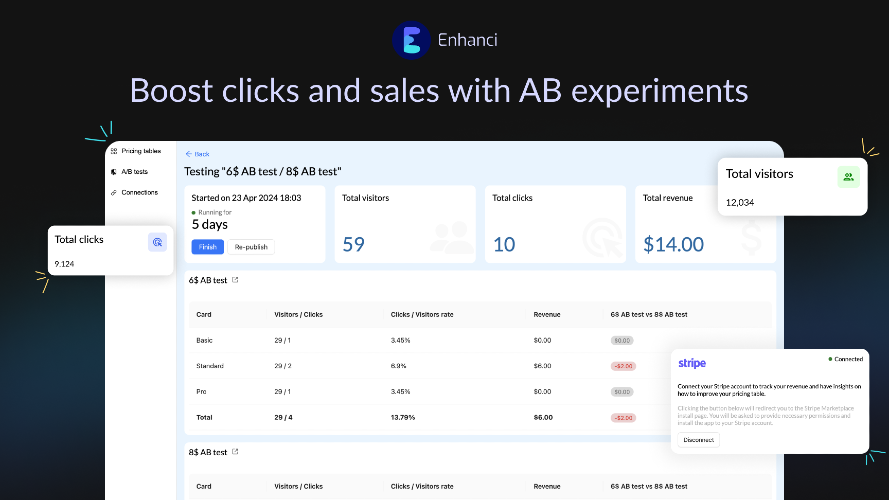Go Back using the arrow link
The width and height of the screenshot is (889, 500).
(197, 154)
